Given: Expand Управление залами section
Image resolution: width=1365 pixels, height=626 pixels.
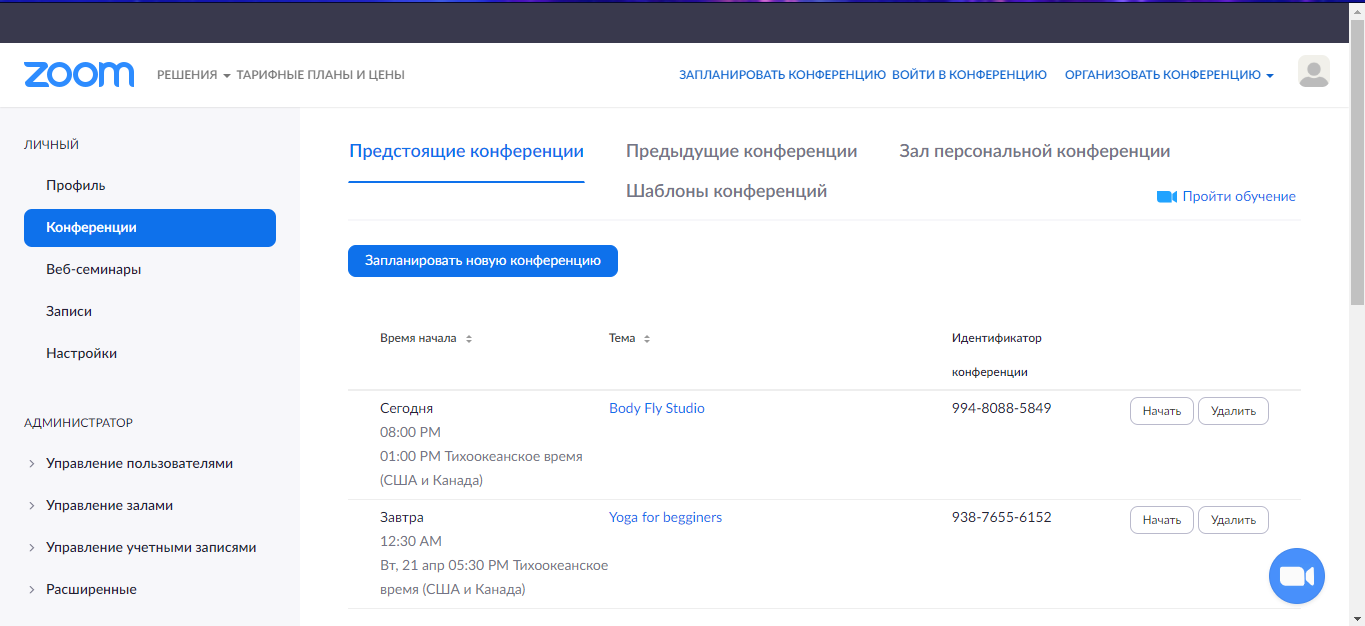Looking at the screenshot, I should click(109, 506).
